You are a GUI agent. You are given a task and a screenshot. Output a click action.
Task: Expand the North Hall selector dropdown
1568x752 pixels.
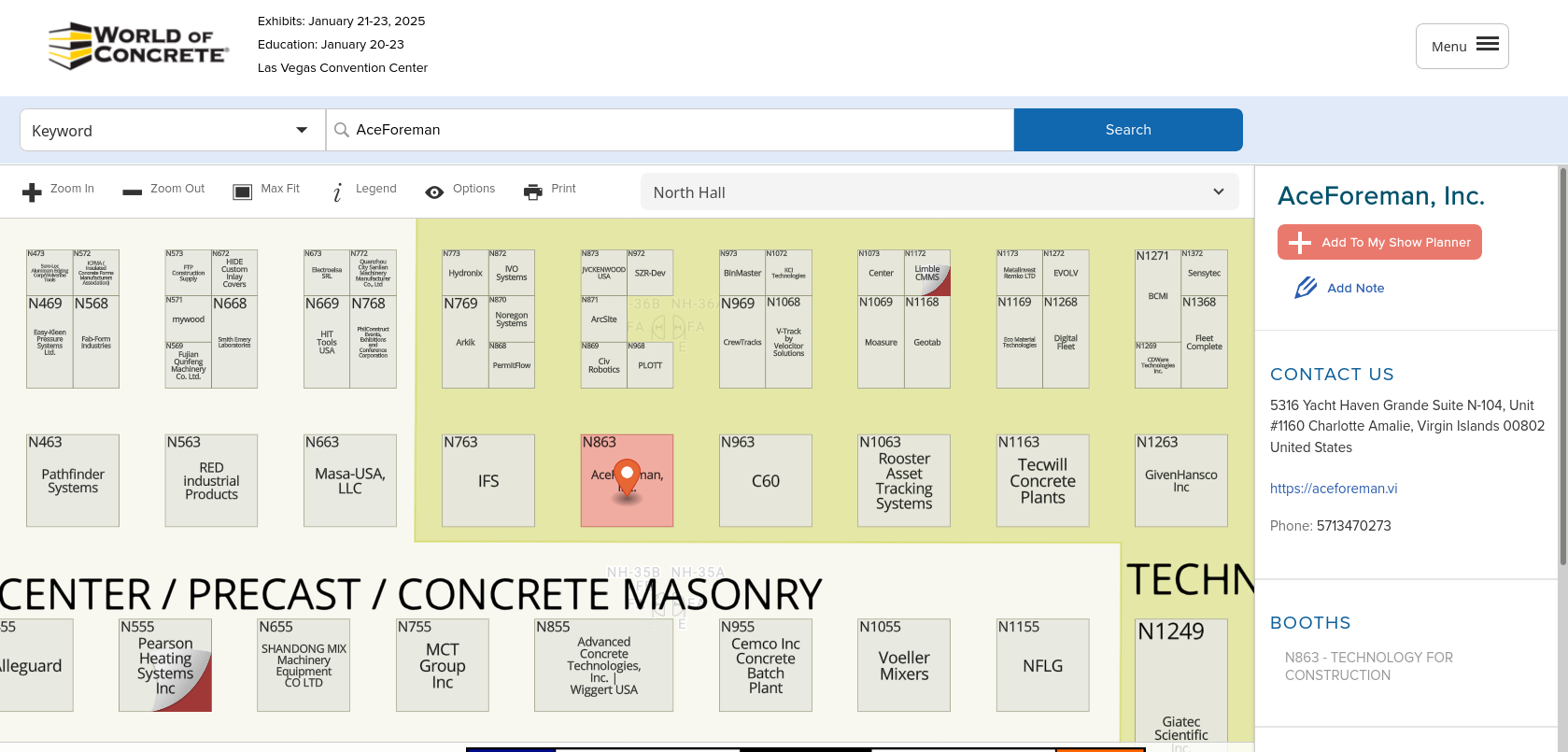pos(939,192)
